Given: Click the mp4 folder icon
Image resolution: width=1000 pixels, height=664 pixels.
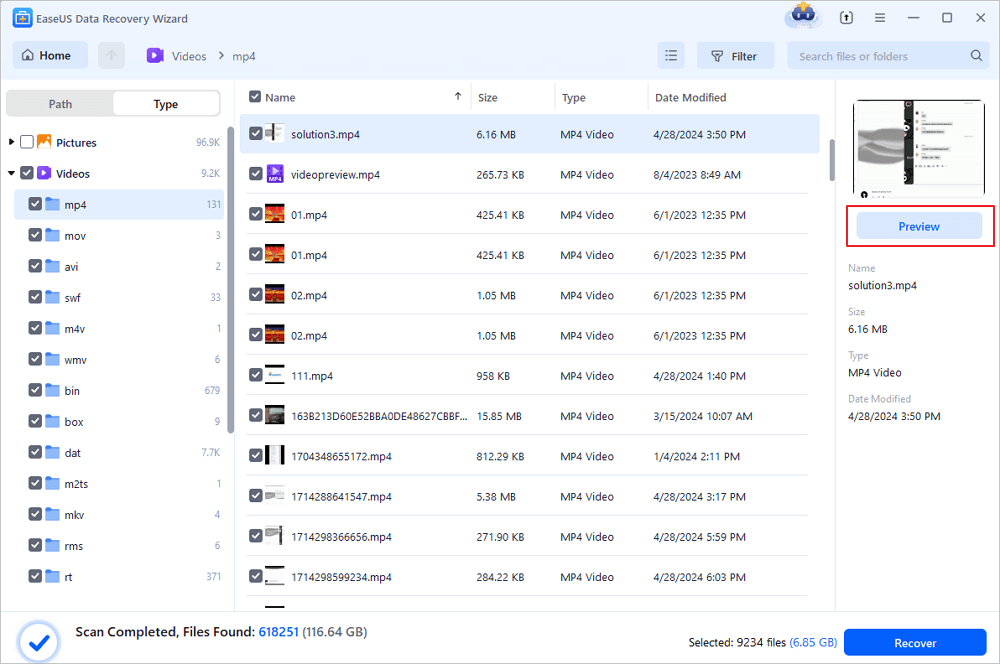Looking at the screenshot, I should click(x=52, y=204).
